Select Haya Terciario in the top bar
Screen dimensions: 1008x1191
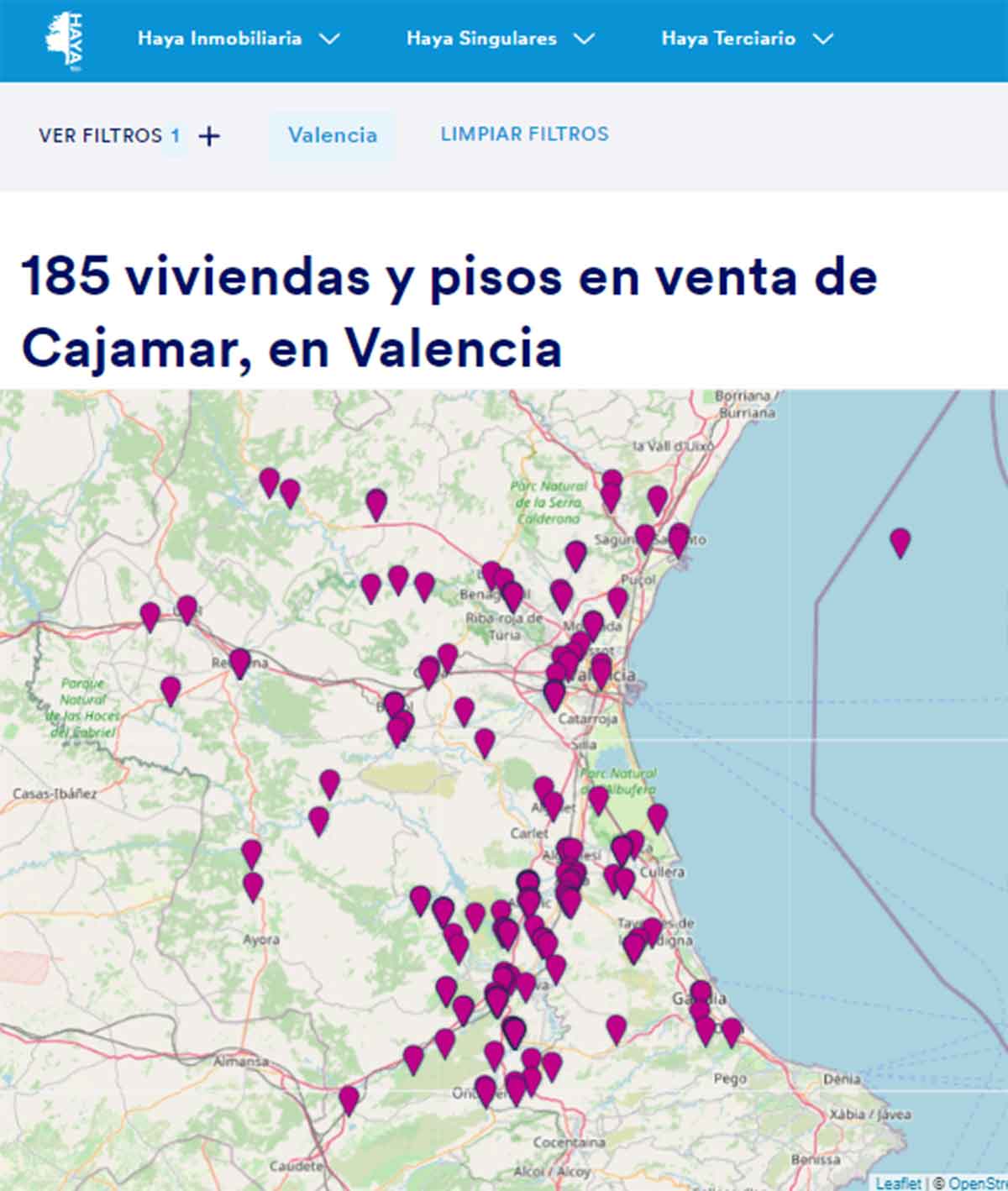[x=729, y=38]
